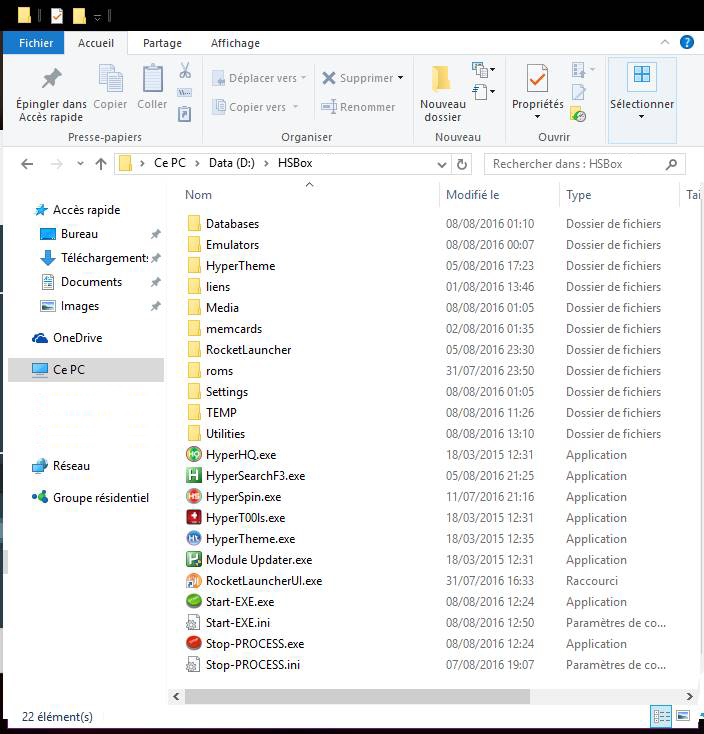The height and width of the screenshot is (734, 704).
Task: Refresh the HSBox folder view
Action: pyautogui.click(x=462, y=164)
